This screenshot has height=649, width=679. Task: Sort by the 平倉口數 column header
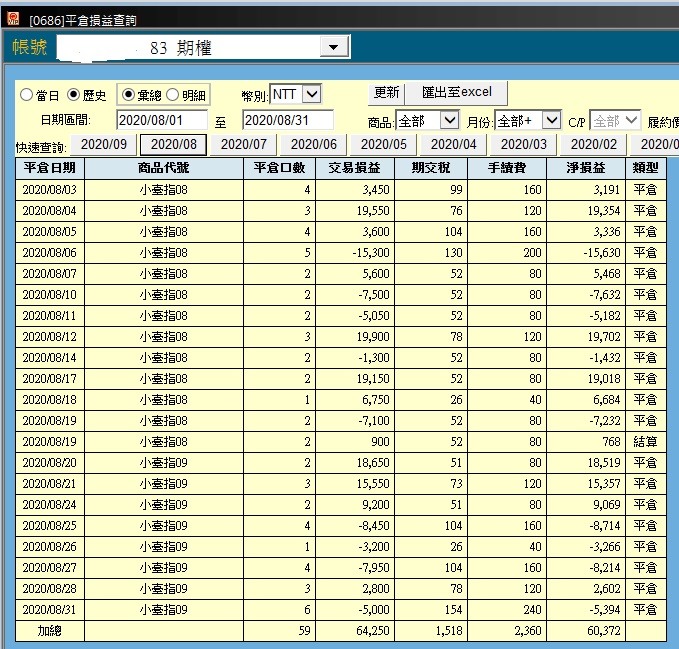click(279, 168)
